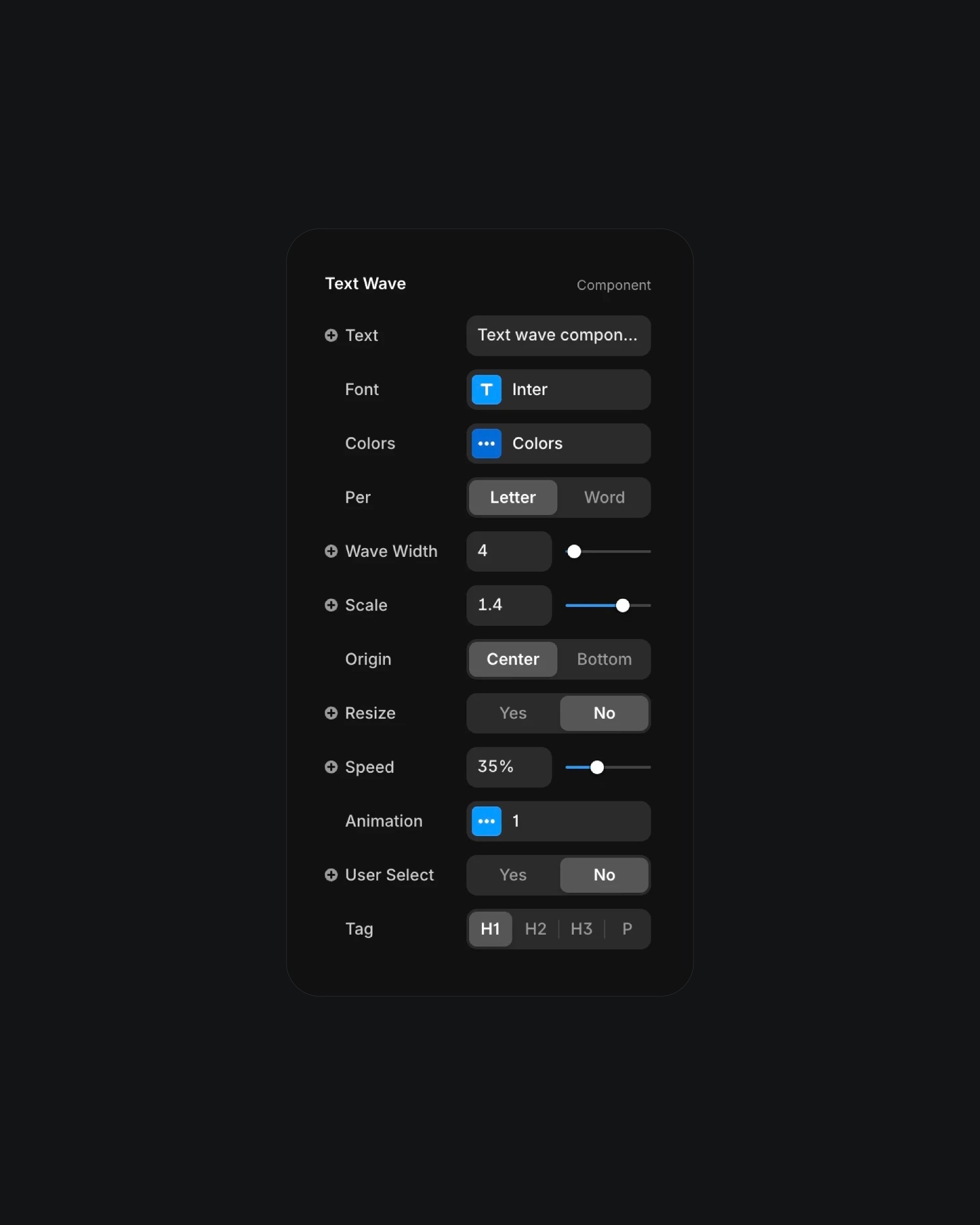Drag the Speed percentage slider
The width and height of the screenshot is (980, 1225).
[x=596, y=767]
